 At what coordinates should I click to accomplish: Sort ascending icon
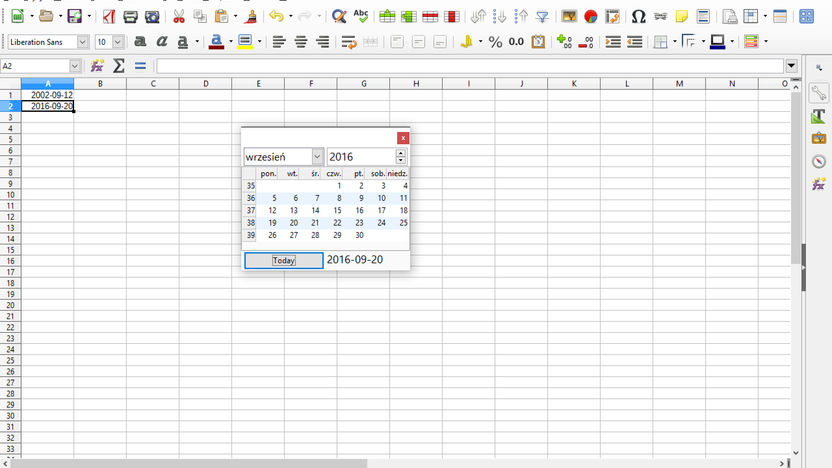[x=499, y=16]
